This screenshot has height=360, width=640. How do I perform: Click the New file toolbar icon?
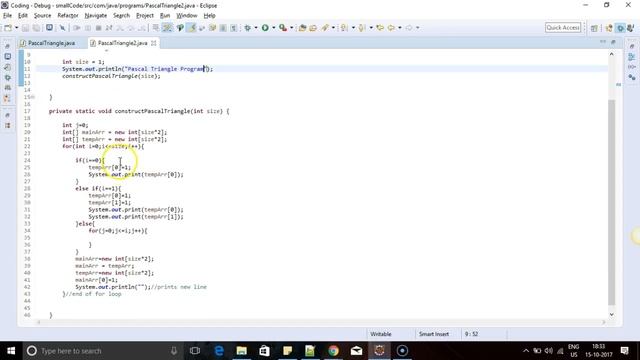(x=8, y=28)
